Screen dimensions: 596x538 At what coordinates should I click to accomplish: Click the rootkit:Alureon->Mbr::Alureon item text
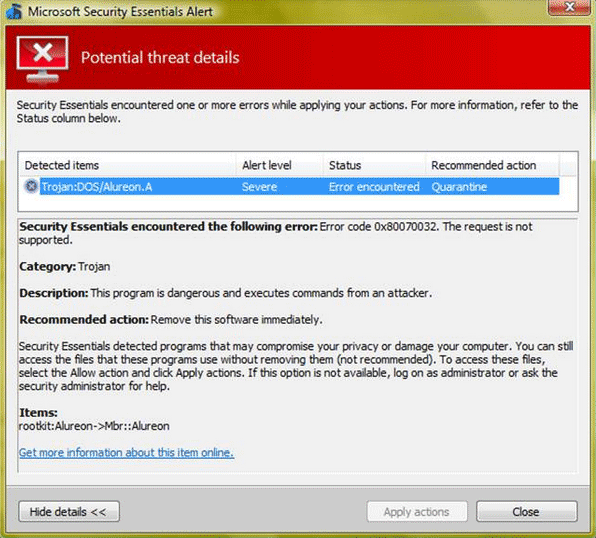pos(94,426)
